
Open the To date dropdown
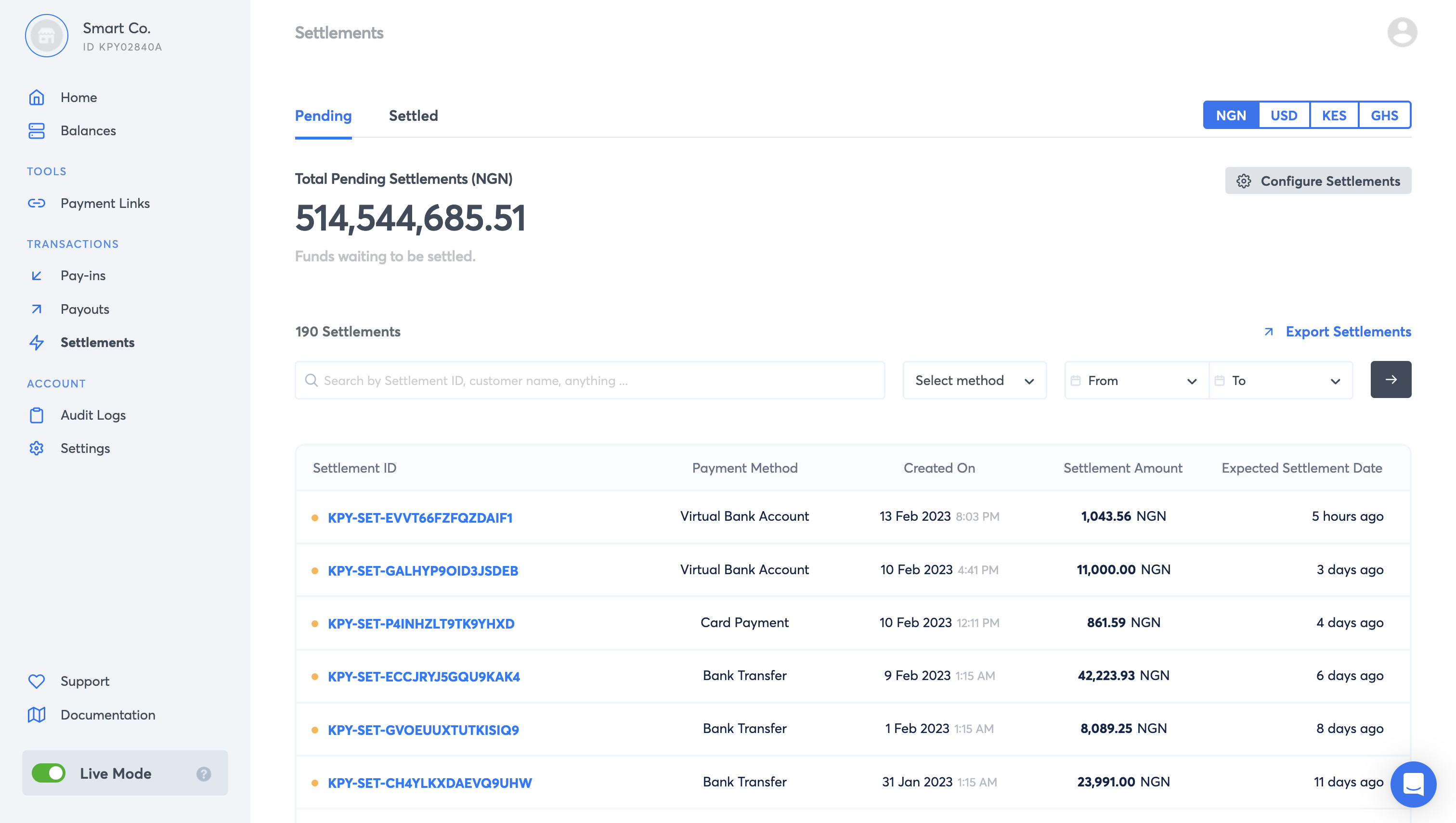pyautogui.click(x=1280, y=380)
